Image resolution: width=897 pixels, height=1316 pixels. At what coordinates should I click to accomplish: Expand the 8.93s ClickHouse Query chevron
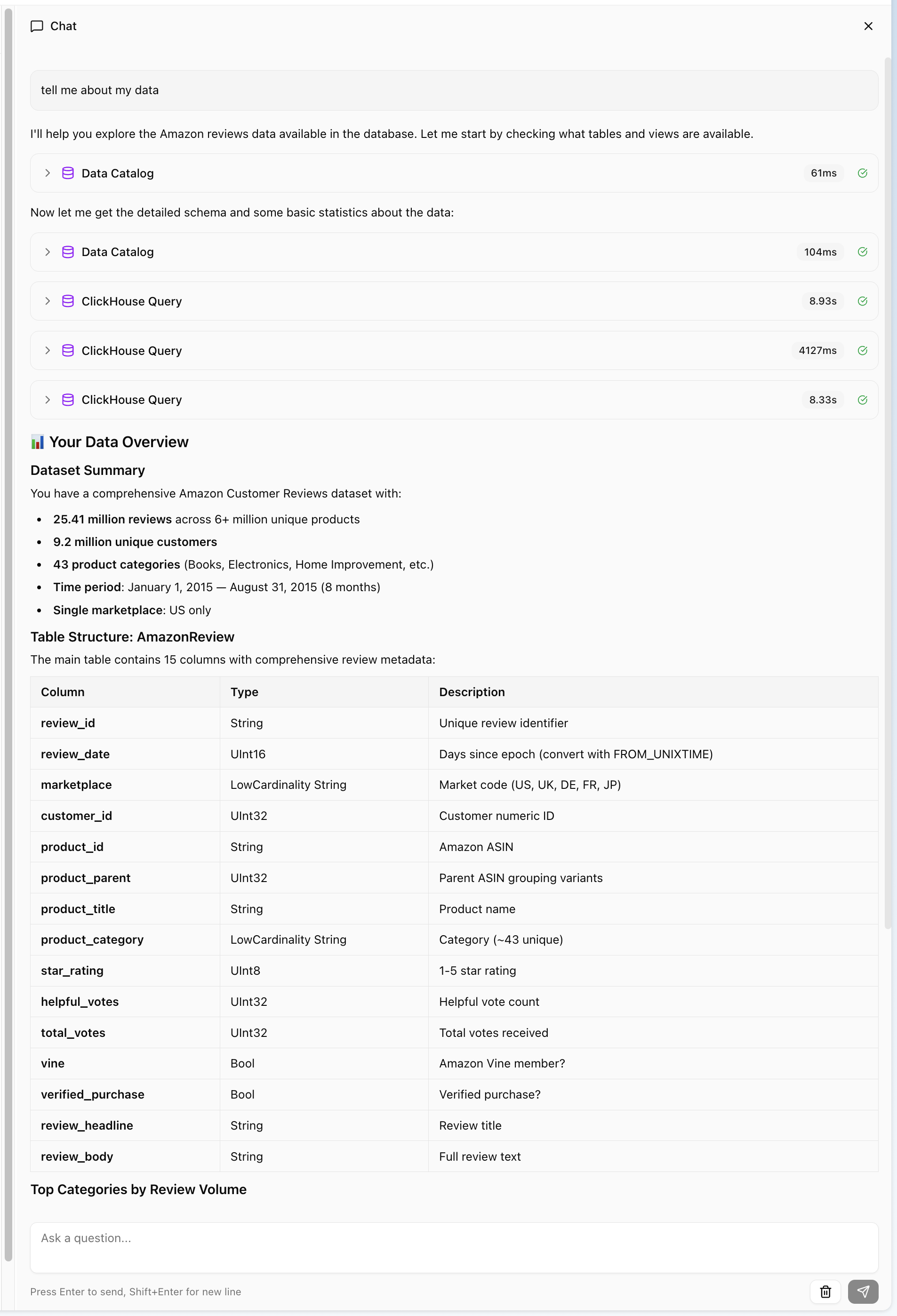tap(48, 301)
